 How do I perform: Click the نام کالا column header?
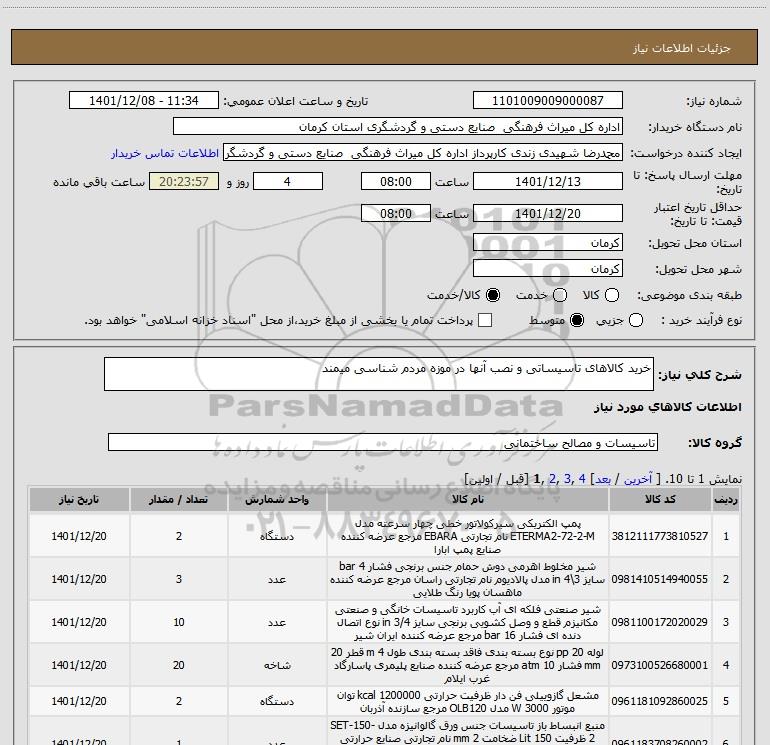468,500
